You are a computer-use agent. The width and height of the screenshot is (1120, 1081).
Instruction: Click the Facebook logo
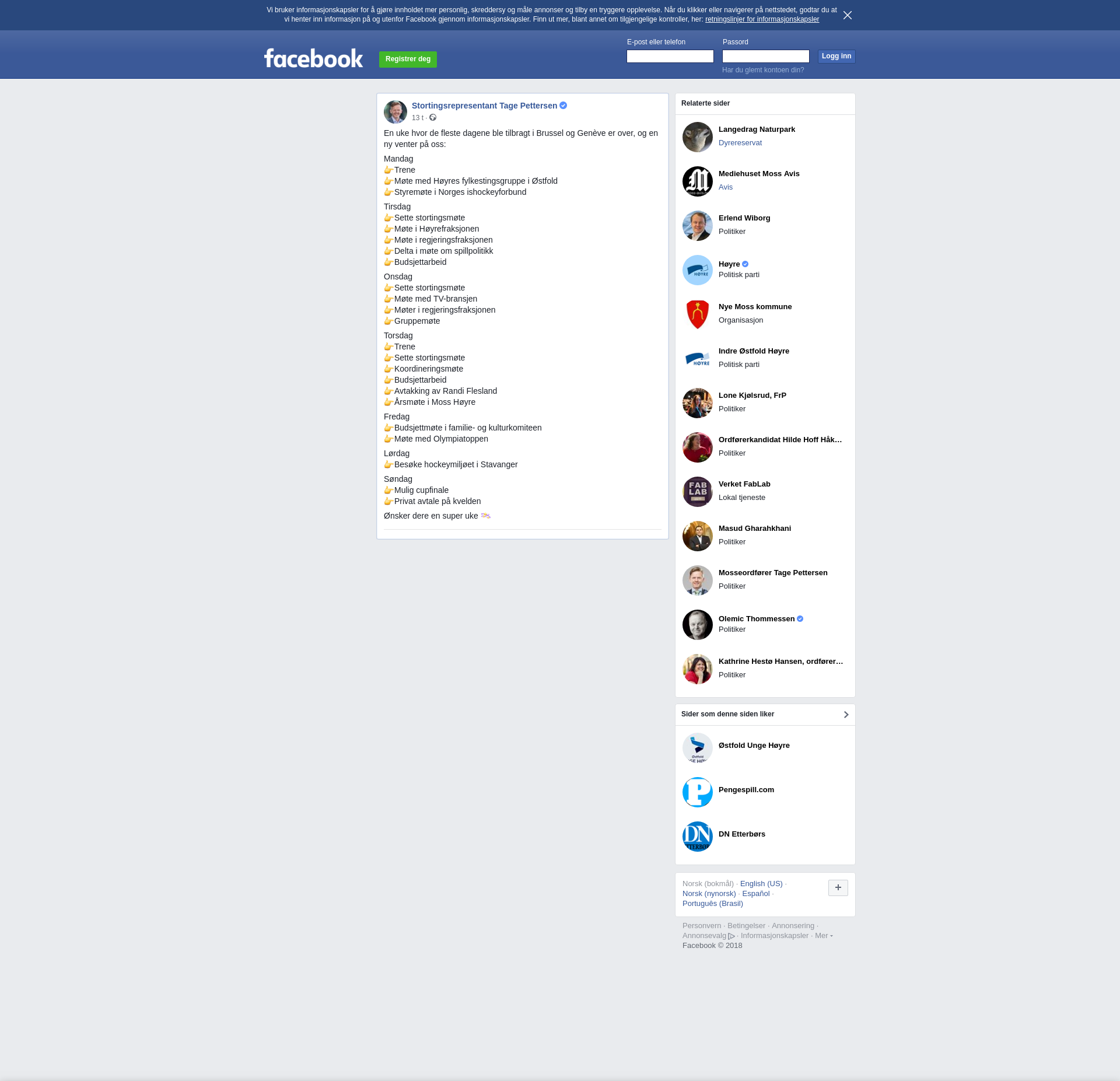[x=313, y=58]
